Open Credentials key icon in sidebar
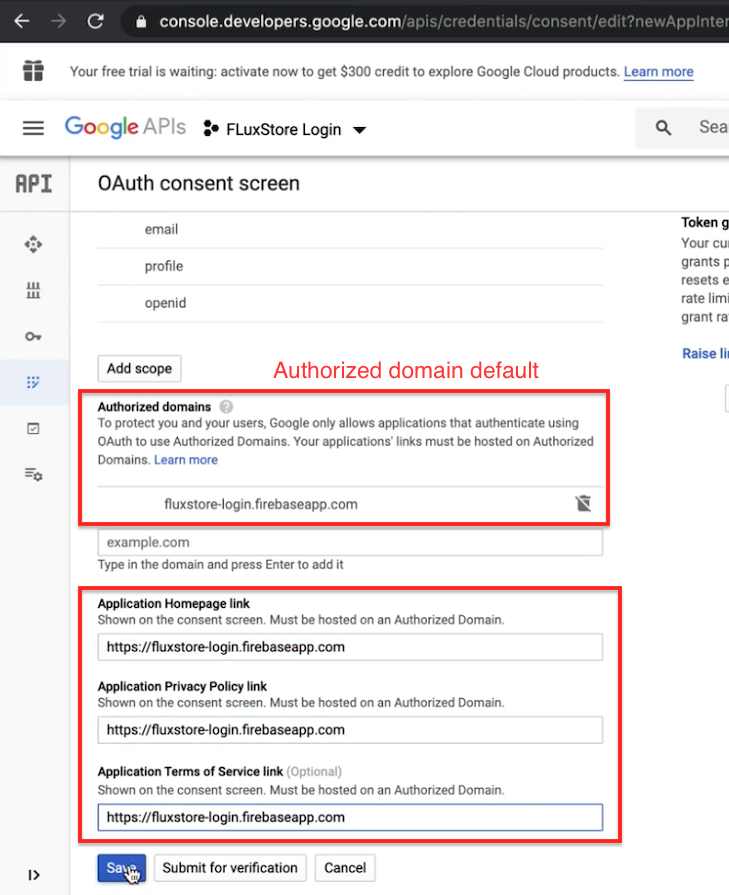The height and width of the screenshot is (895, 729). (33, 337)
